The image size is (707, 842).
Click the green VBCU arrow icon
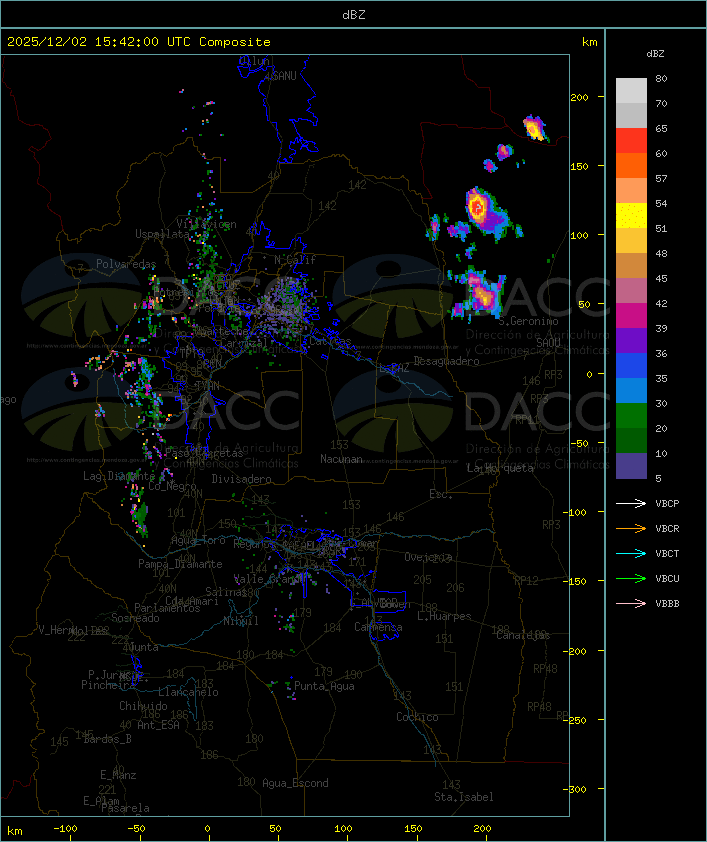631,578
